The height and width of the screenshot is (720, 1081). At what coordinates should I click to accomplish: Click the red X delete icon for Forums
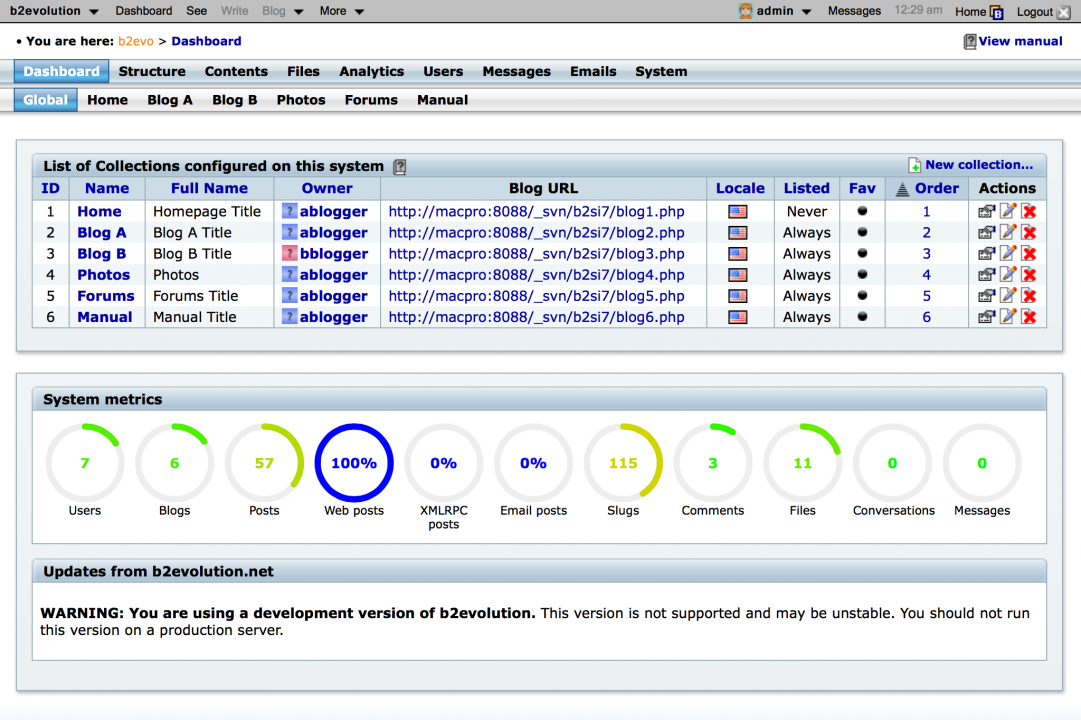(x=1029, y=296)
